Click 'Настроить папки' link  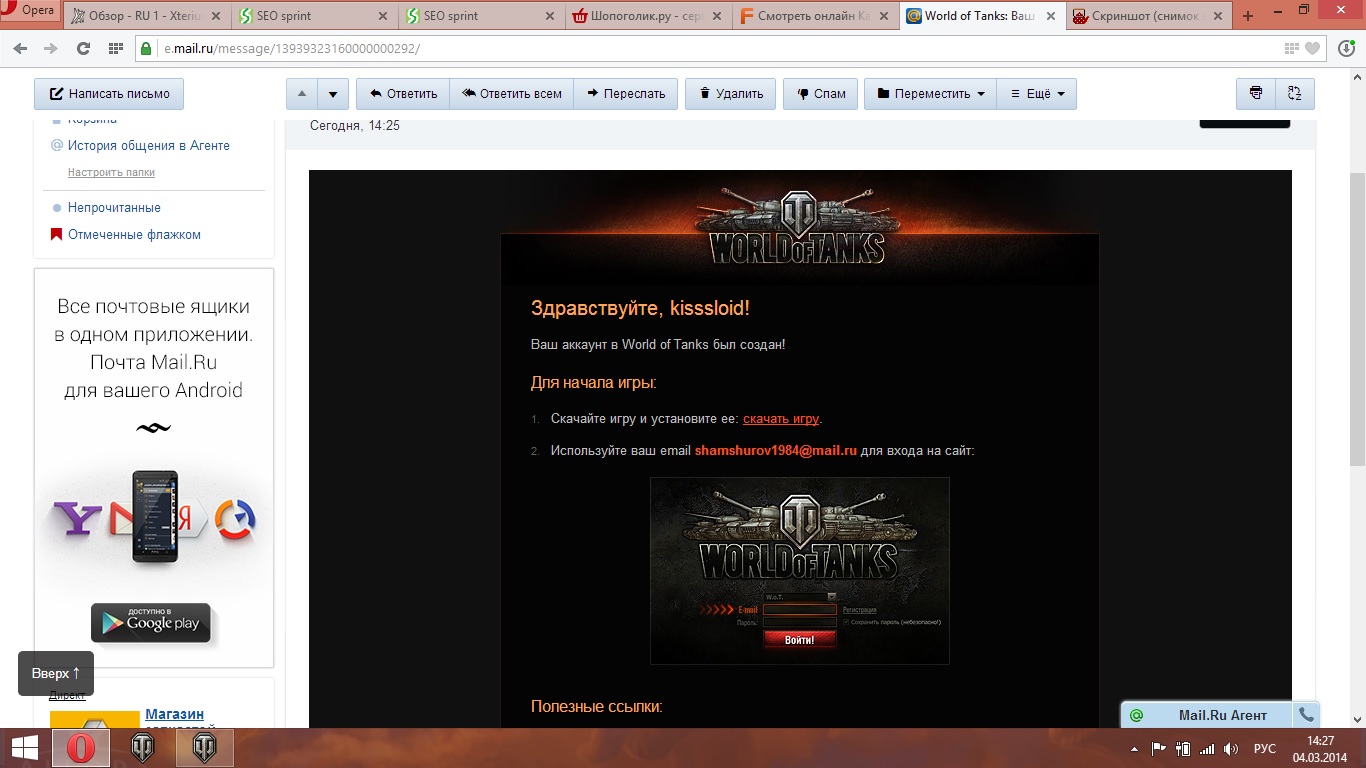tap(111, 172)
